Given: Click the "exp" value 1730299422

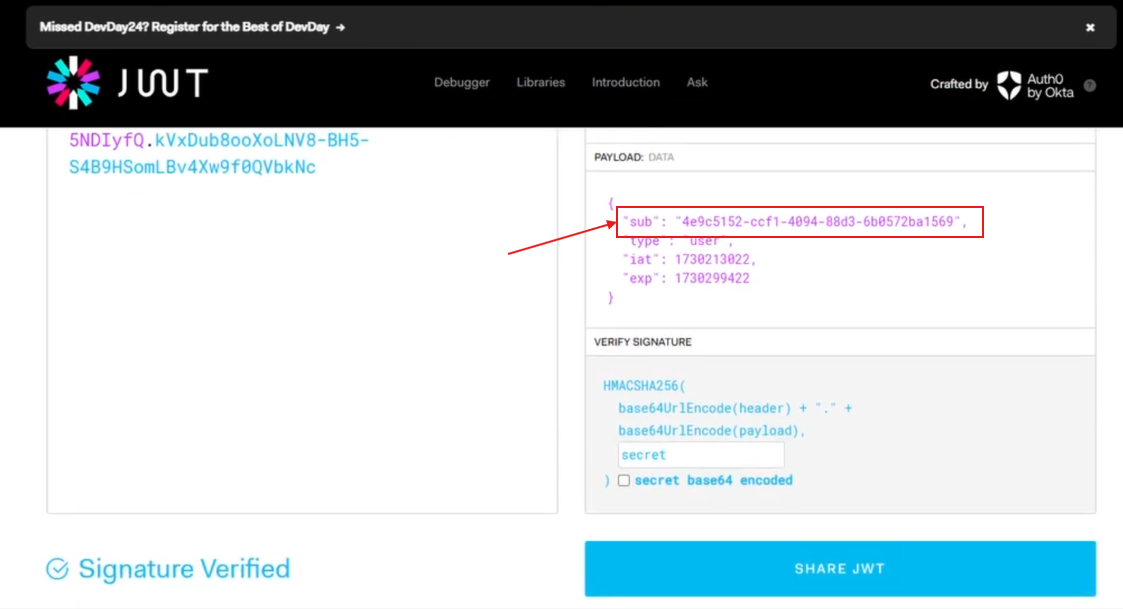Looking at the screenshot, I should tap(711, 278).
